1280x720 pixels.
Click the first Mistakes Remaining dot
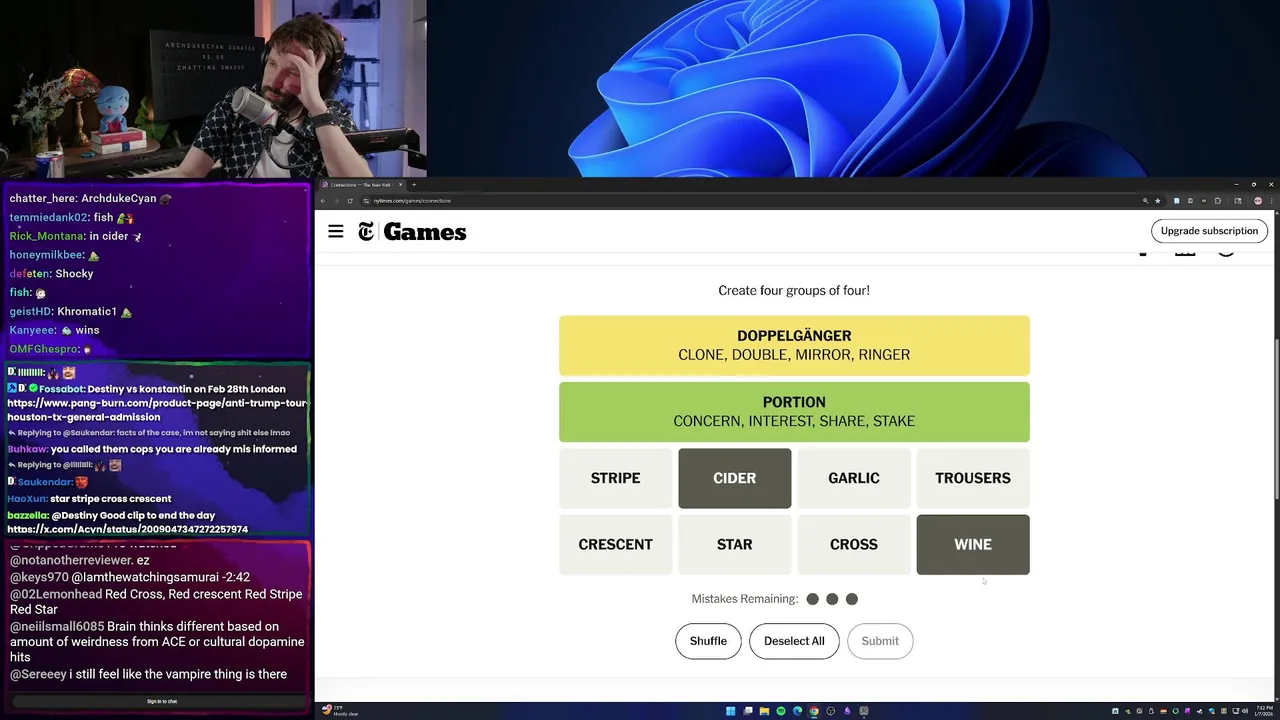click(x=812, y=599)
